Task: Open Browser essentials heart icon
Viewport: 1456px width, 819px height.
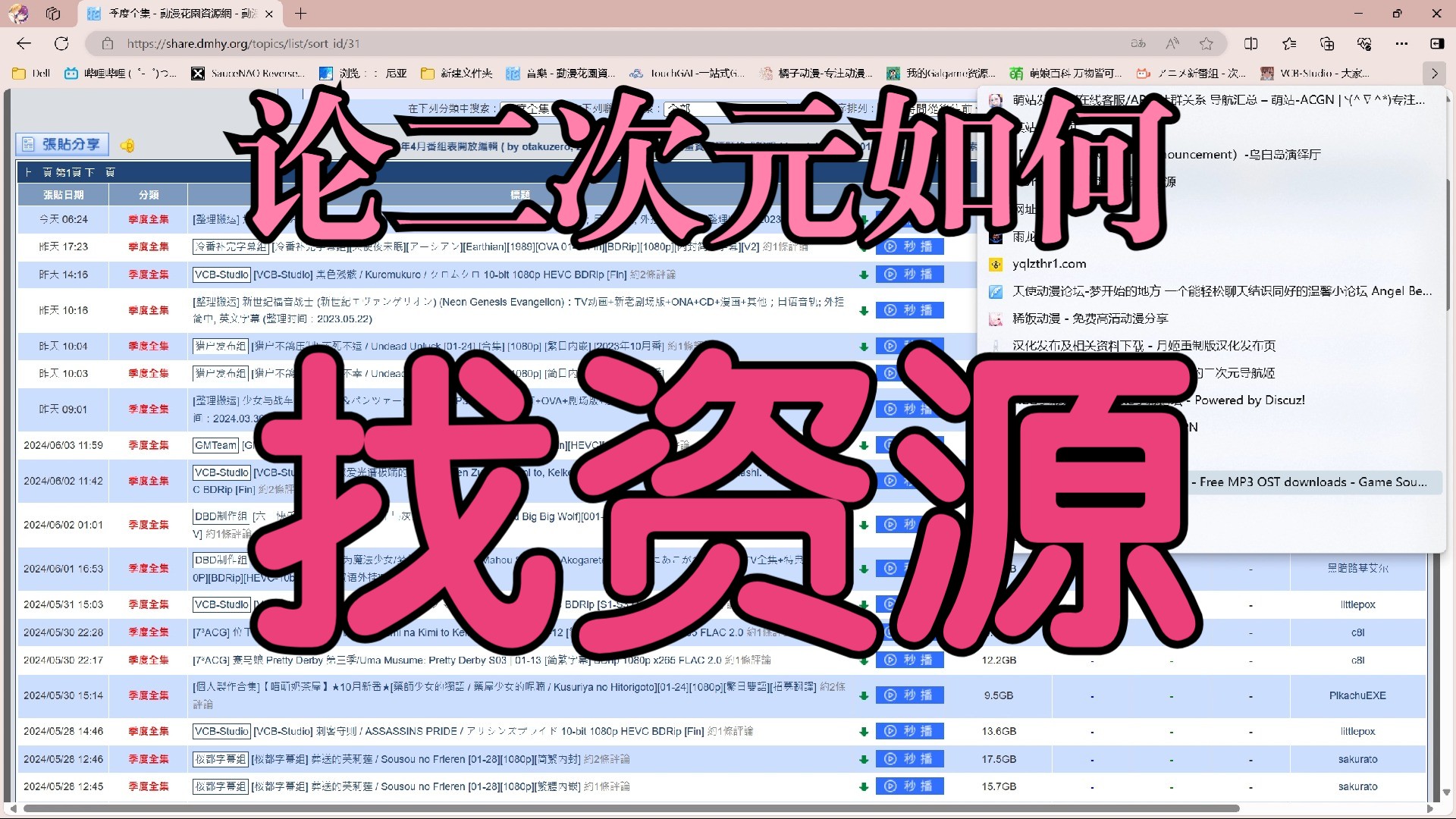Action: 1364,43
